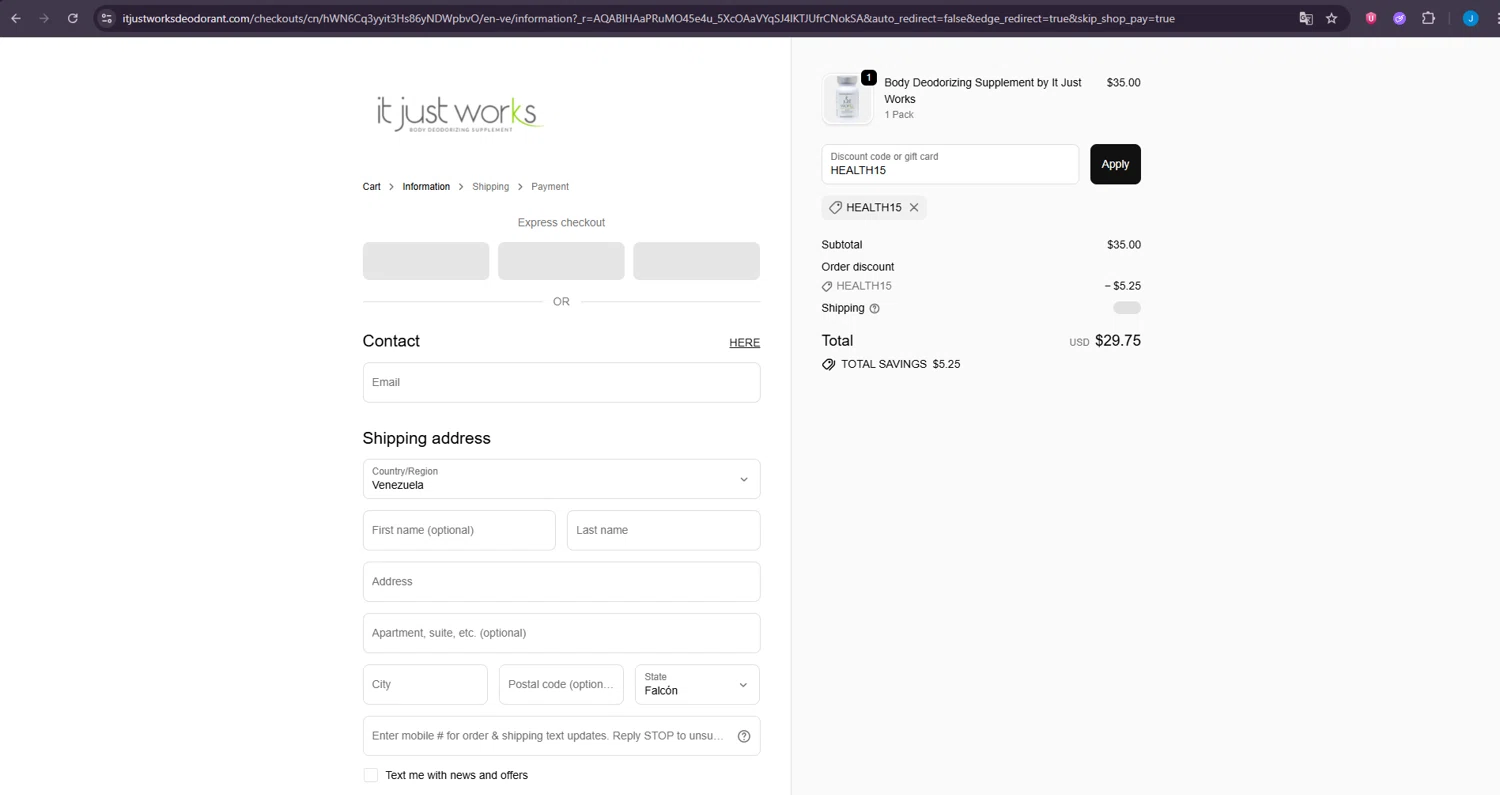Click the HERE link beside Contact
The height and width of the screenshot is (795, 1500).
click(744, 342)
